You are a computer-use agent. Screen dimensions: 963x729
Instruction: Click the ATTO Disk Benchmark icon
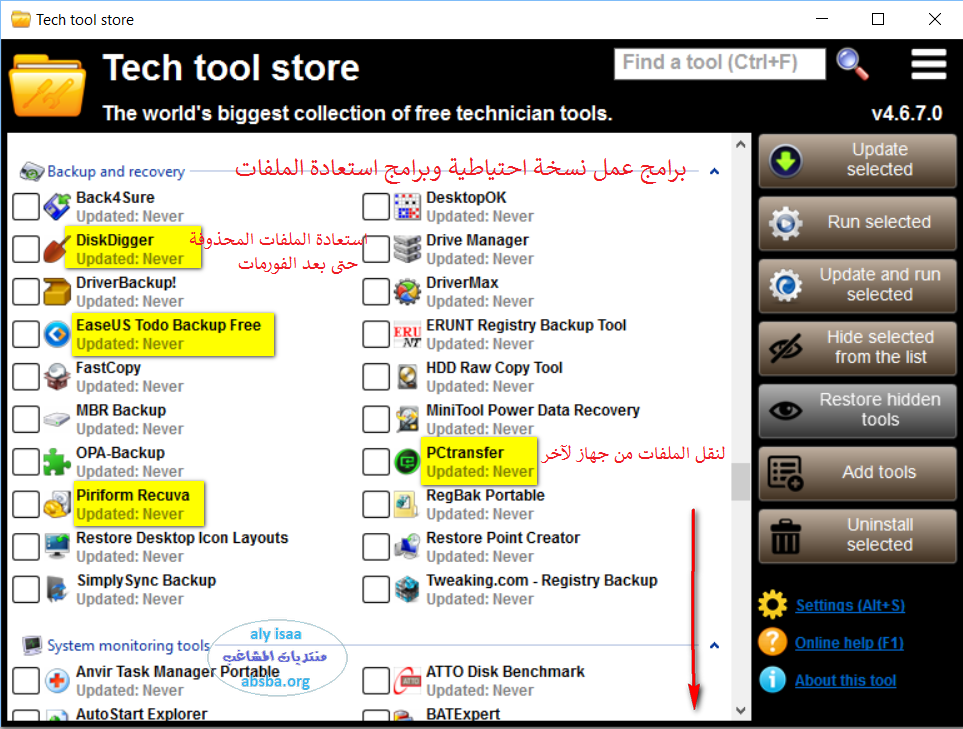pos(407,681)
